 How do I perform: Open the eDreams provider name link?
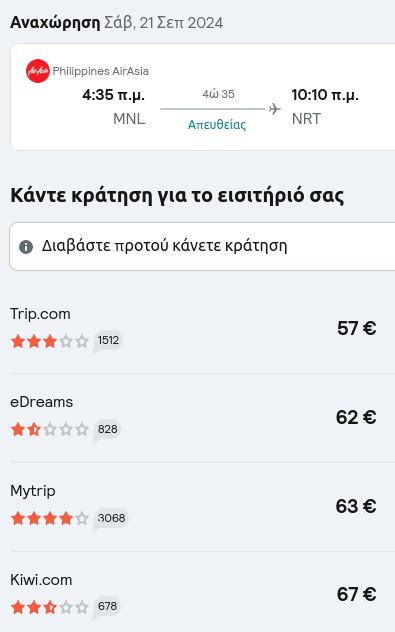pyautogui.click(x=42, y=402)
